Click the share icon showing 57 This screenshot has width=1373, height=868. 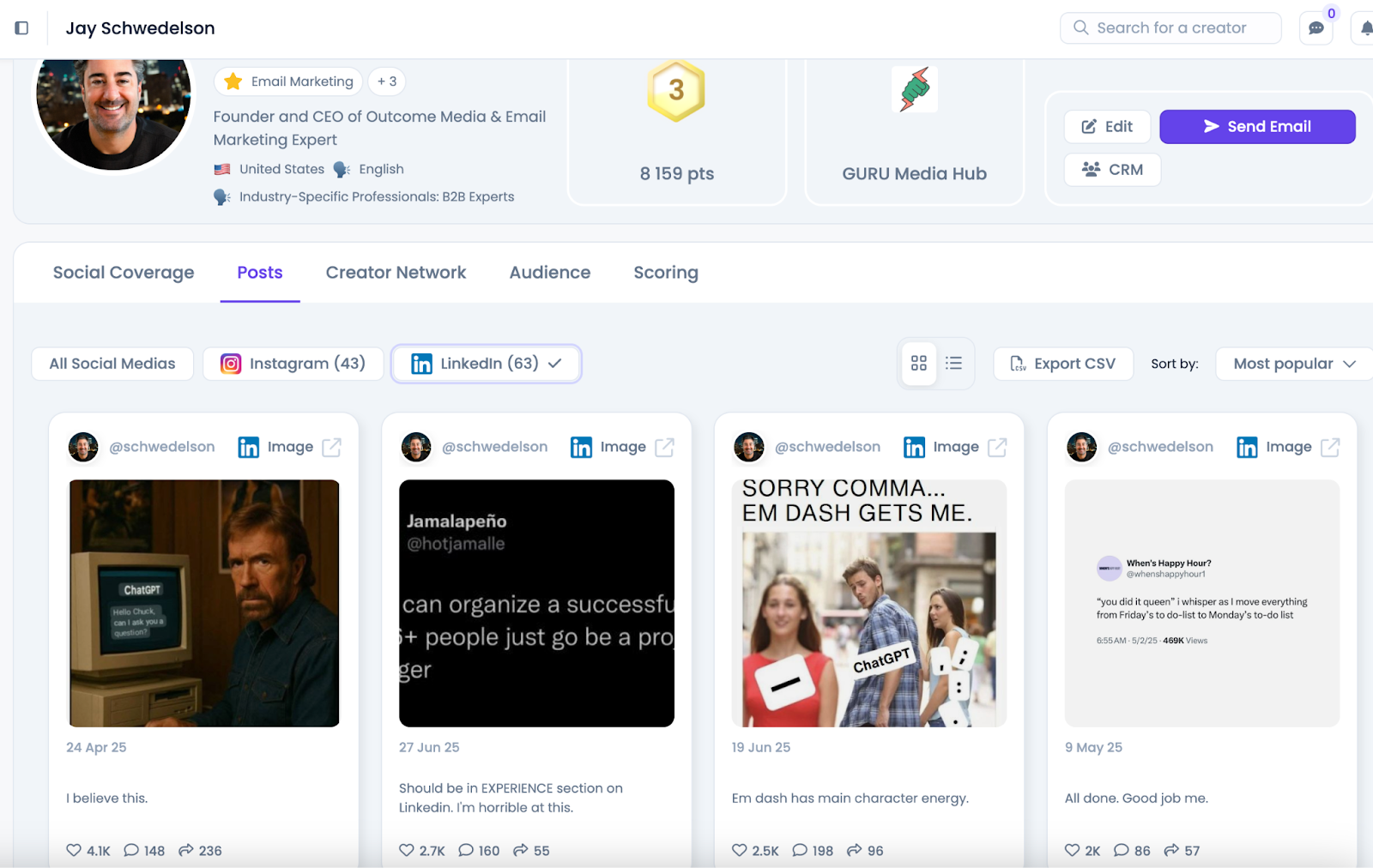[1172, 850]
